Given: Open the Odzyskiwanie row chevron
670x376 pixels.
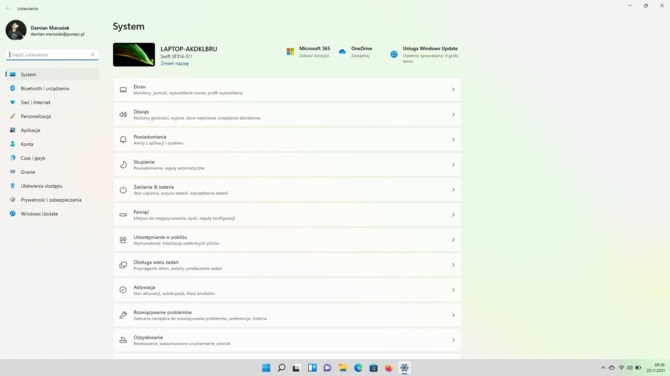Looking at the screenshot, I should pyautogui.click(x=453, y=340).
